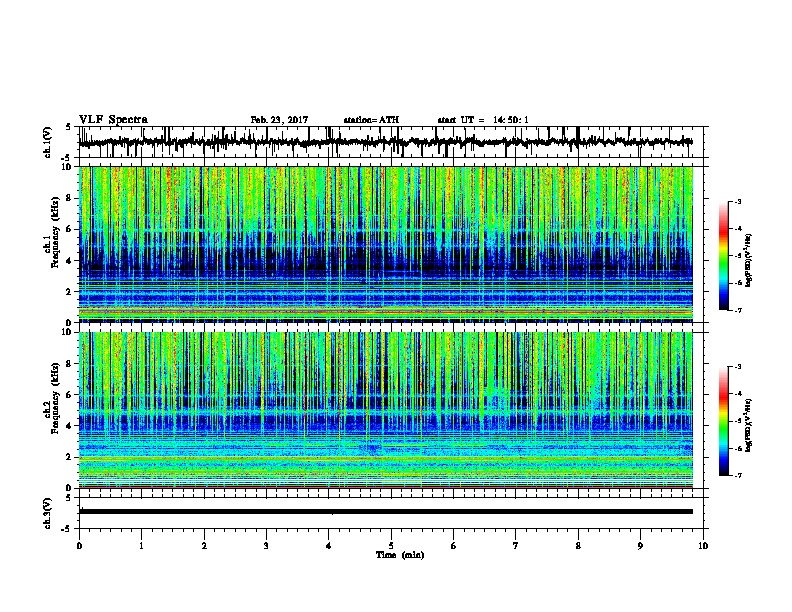Click the ch.1 spectrogram color scale bar
The image size is (792, 612).
724,256
